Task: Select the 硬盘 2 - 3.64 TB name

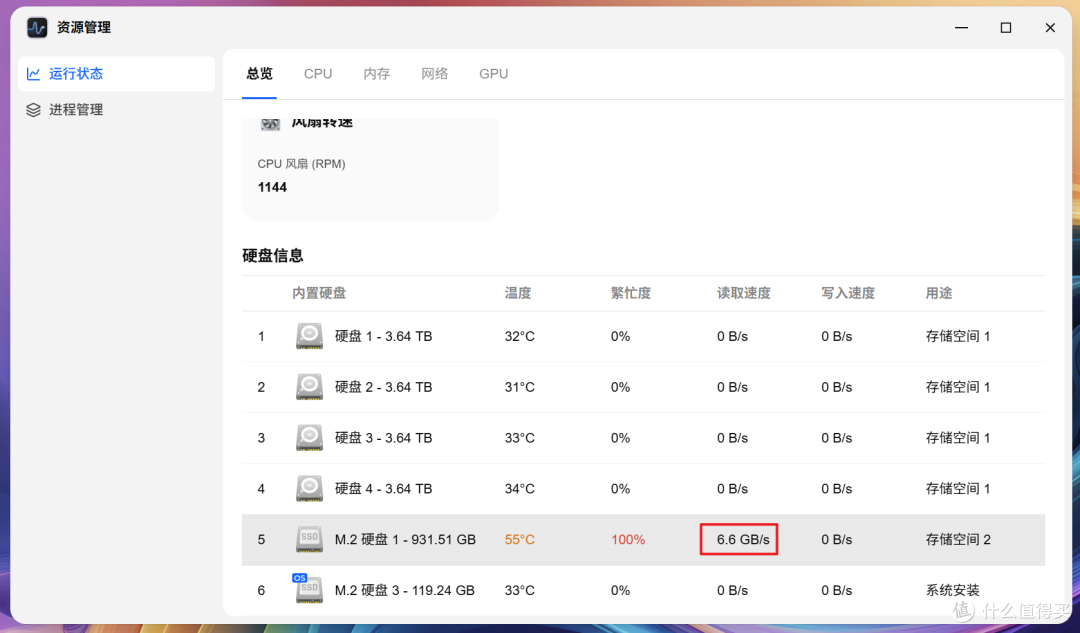Action: pyautogui.click(x=384, y=387)
